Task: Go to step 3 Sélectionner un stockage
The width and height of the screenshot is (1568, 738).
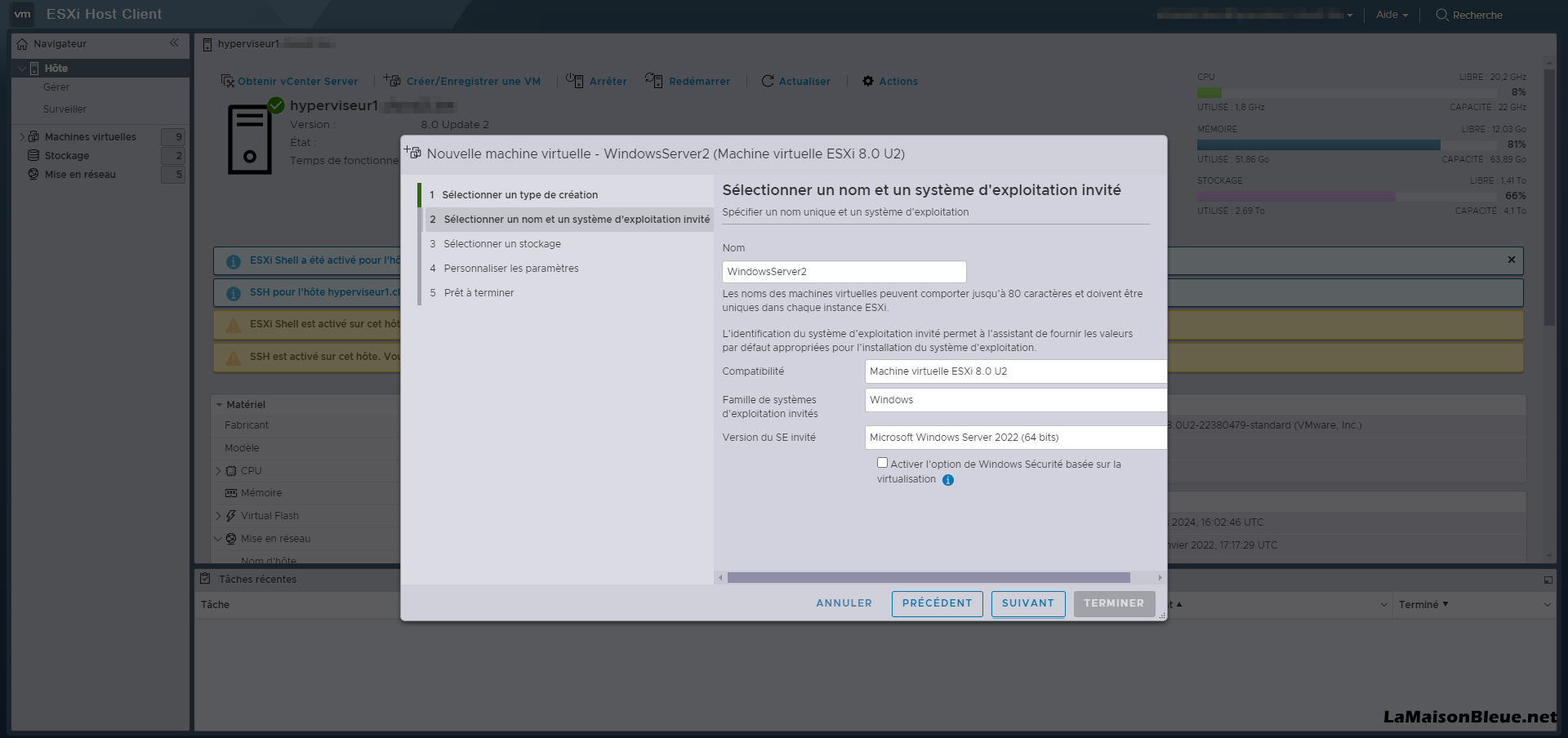Action: [x=502, y=244]
